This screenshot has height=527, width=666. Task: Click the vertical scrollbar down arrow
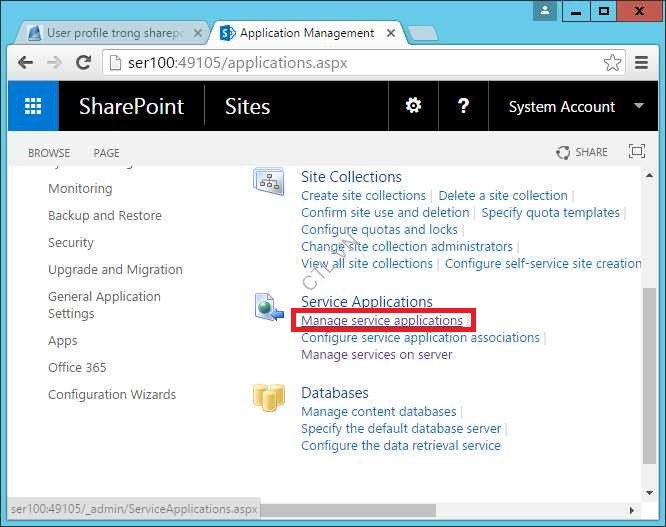[649, 493]
